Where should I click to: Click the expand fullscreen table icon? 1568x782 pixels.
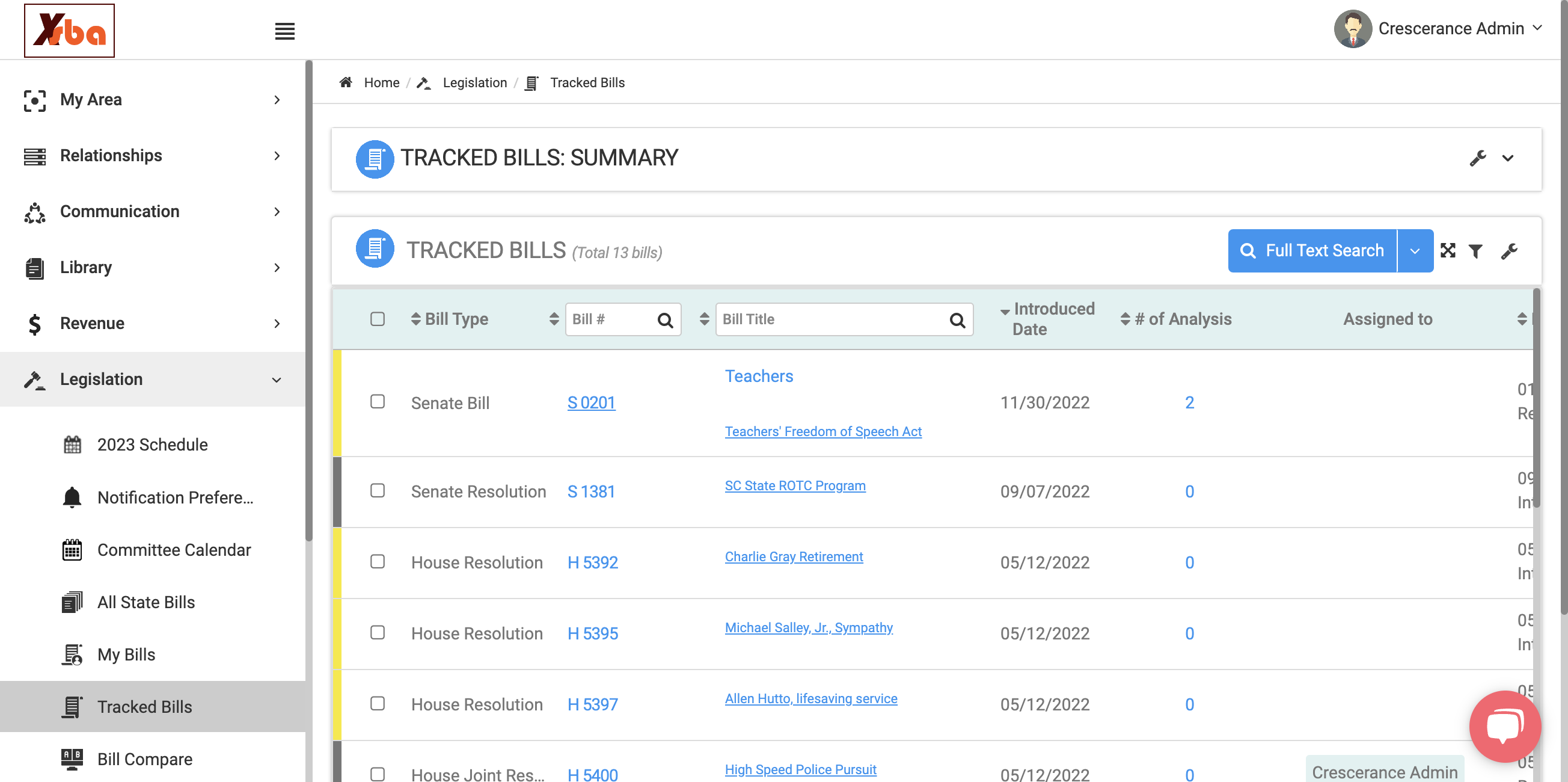click(1448, 250)
